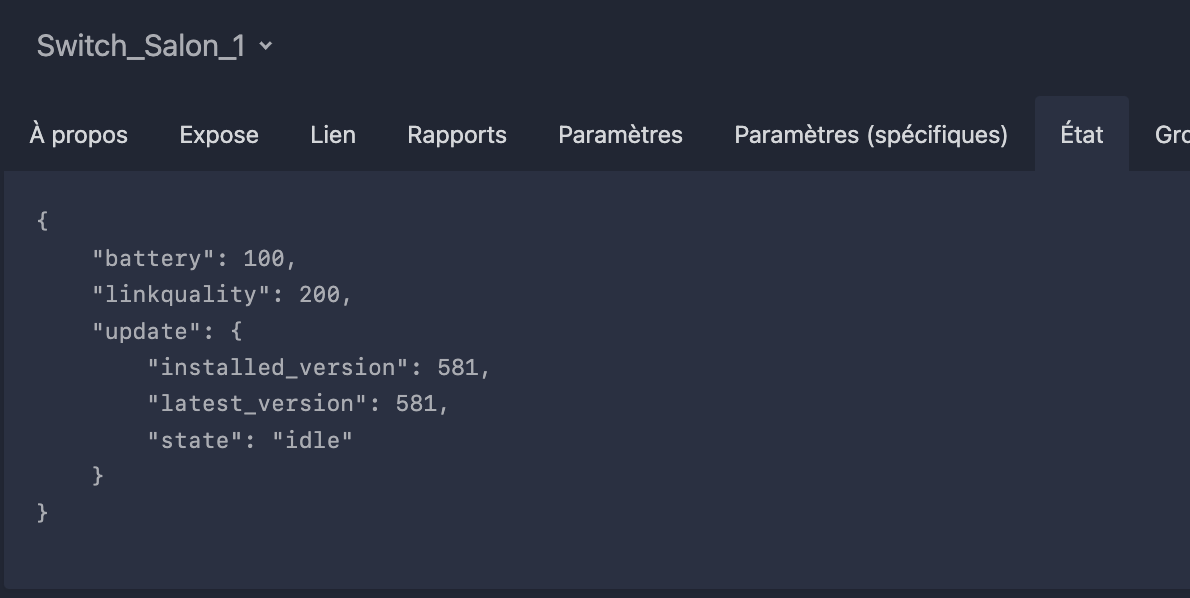Select the État tab

click(1081, 134)
